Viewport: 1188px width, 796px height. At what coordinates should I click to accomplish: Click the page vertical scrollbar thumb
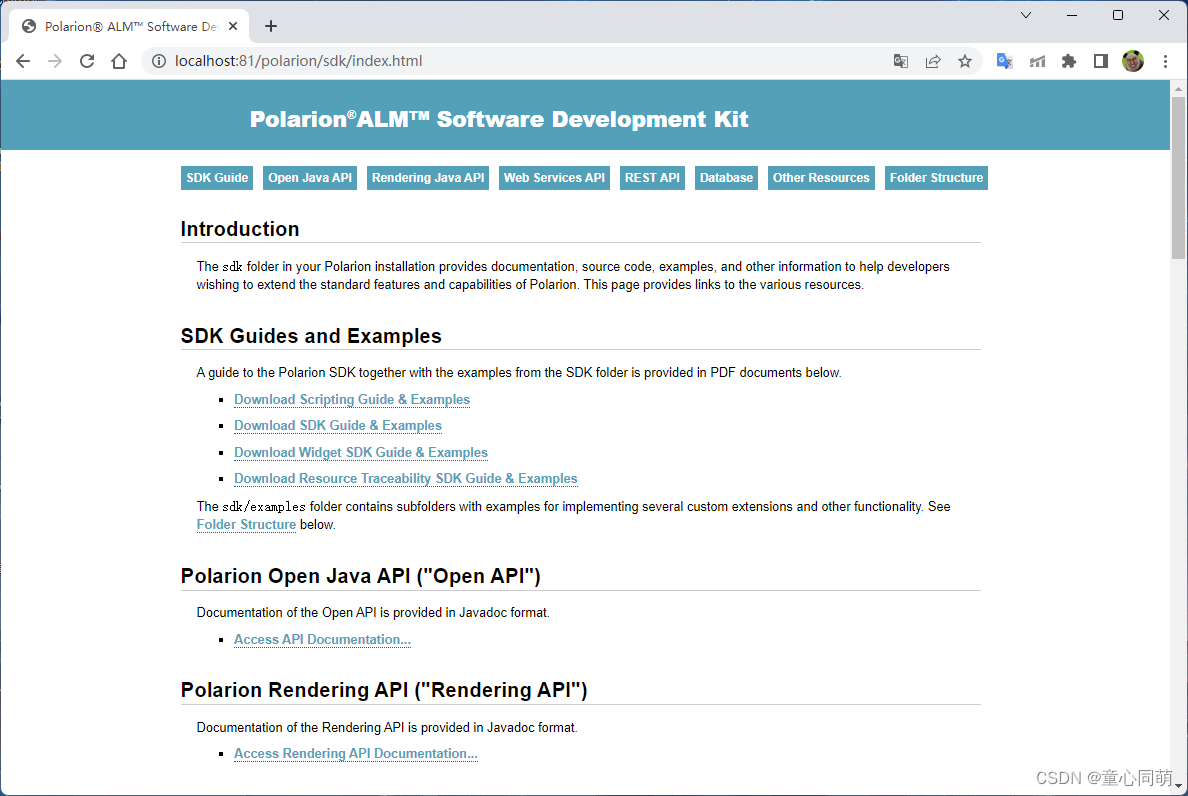pyautogui.click(x=1178, y=178)
